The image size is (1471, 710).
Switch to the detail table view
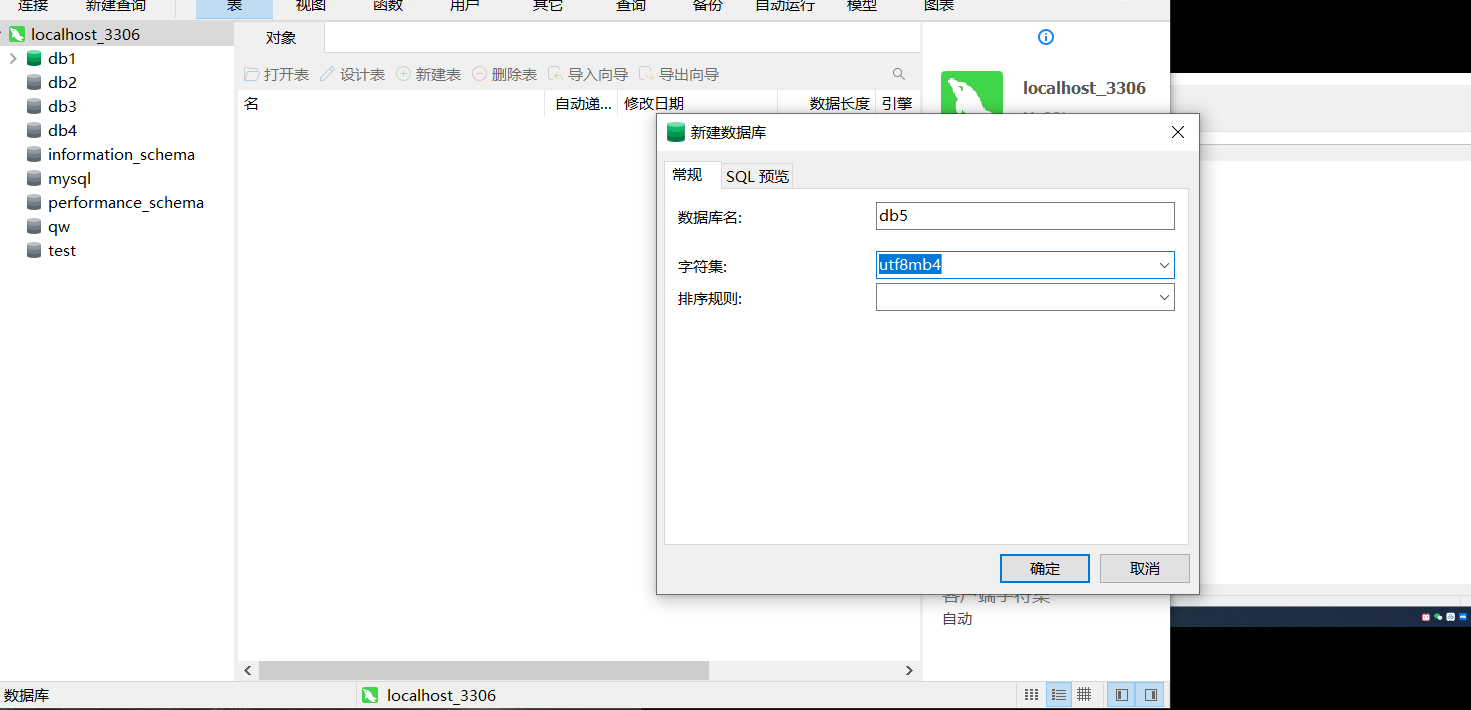[1084, 694]
